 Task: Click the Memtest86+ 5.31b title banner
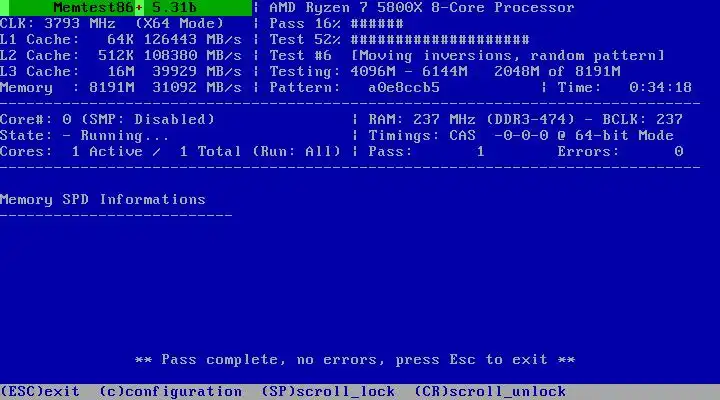pos(126,8)
